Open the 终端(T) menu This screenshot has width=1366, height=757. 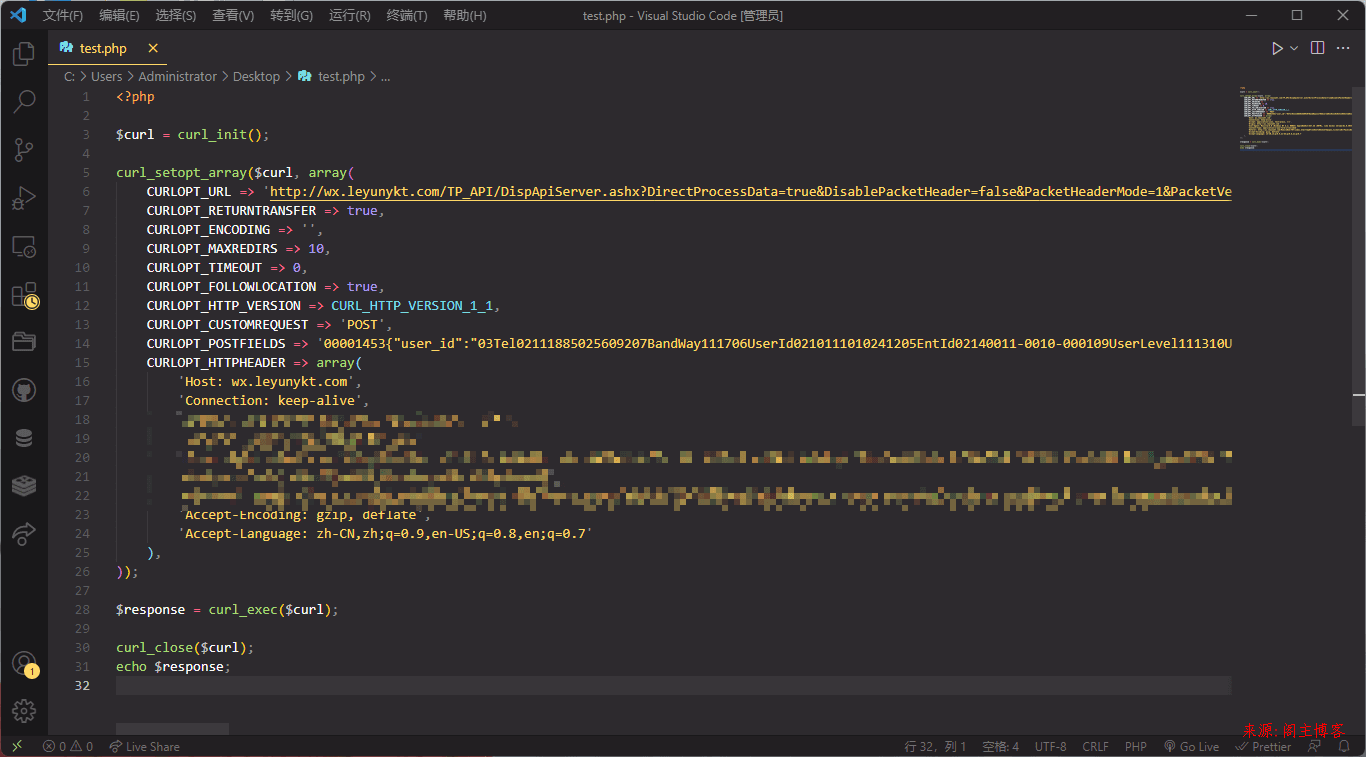point(407,15)
